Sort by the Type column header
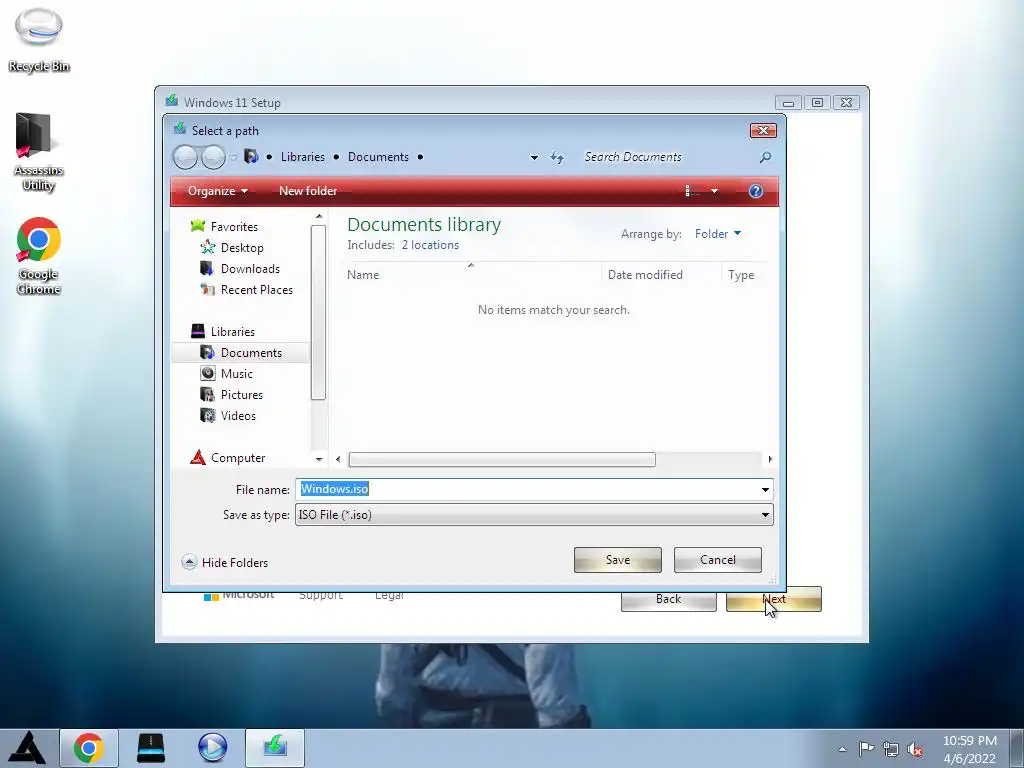Viewport: 1024px width, 768px height. tap(743, 275)
